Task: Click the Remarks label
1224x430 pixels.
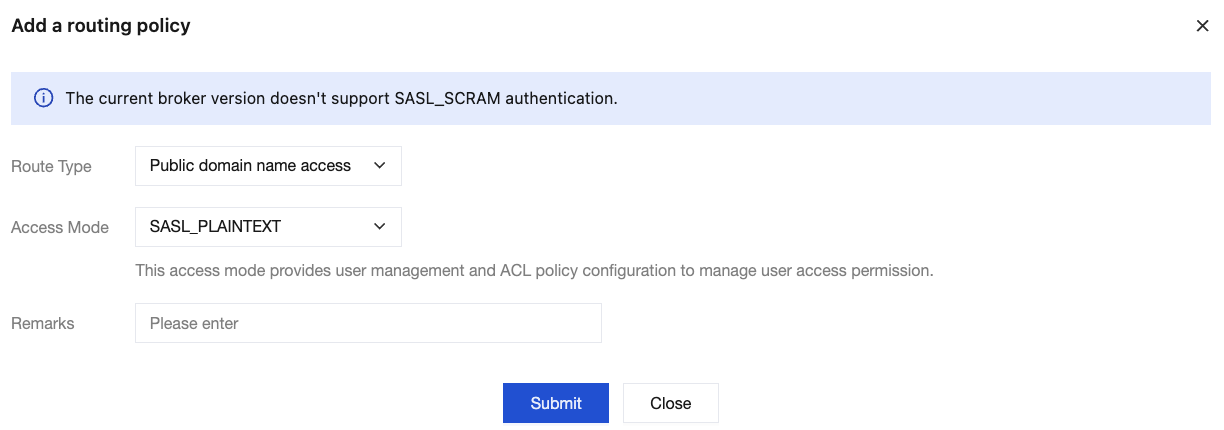Action: pos(43,323)
